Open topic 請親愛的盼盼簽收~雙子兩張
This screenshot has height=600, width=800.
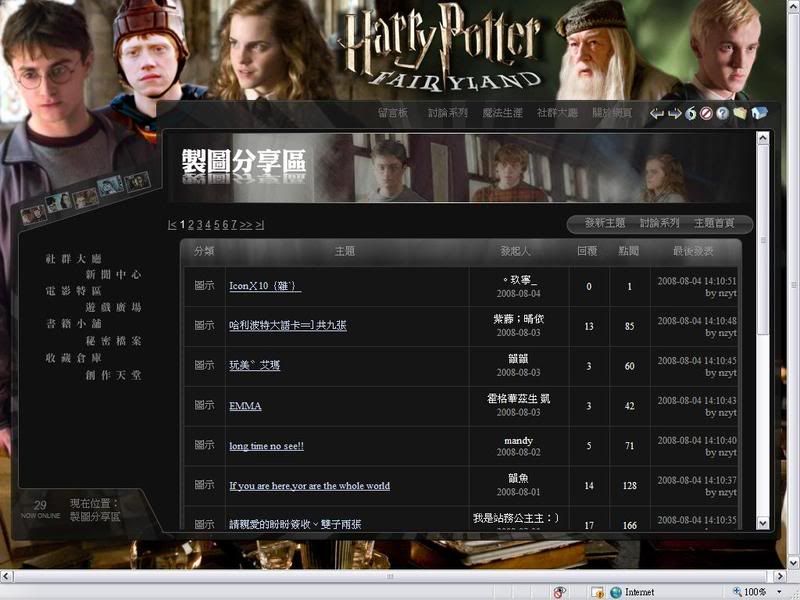[295, 524]
